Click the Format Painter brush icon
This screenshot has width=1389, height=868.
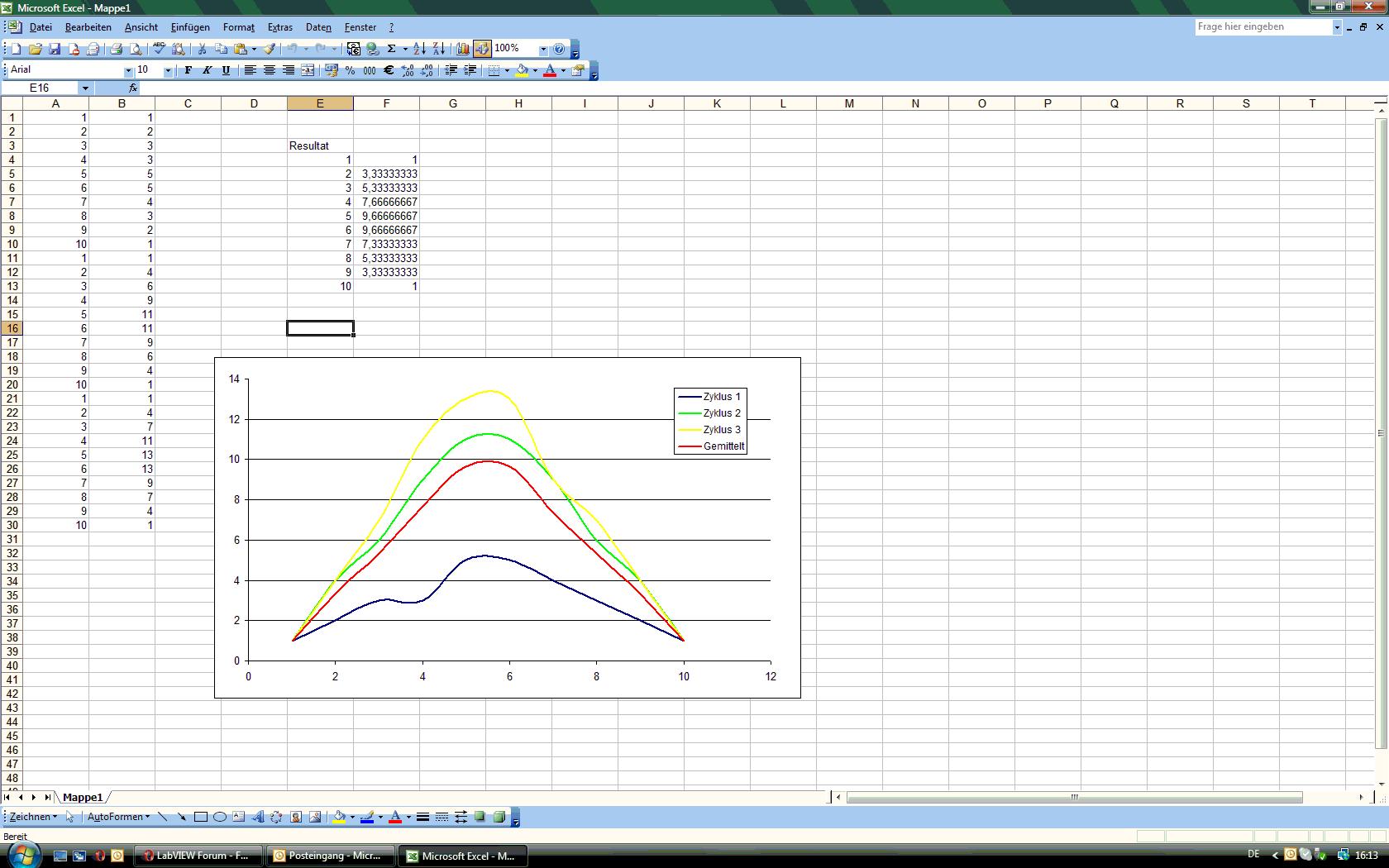[x=269, y=49]
